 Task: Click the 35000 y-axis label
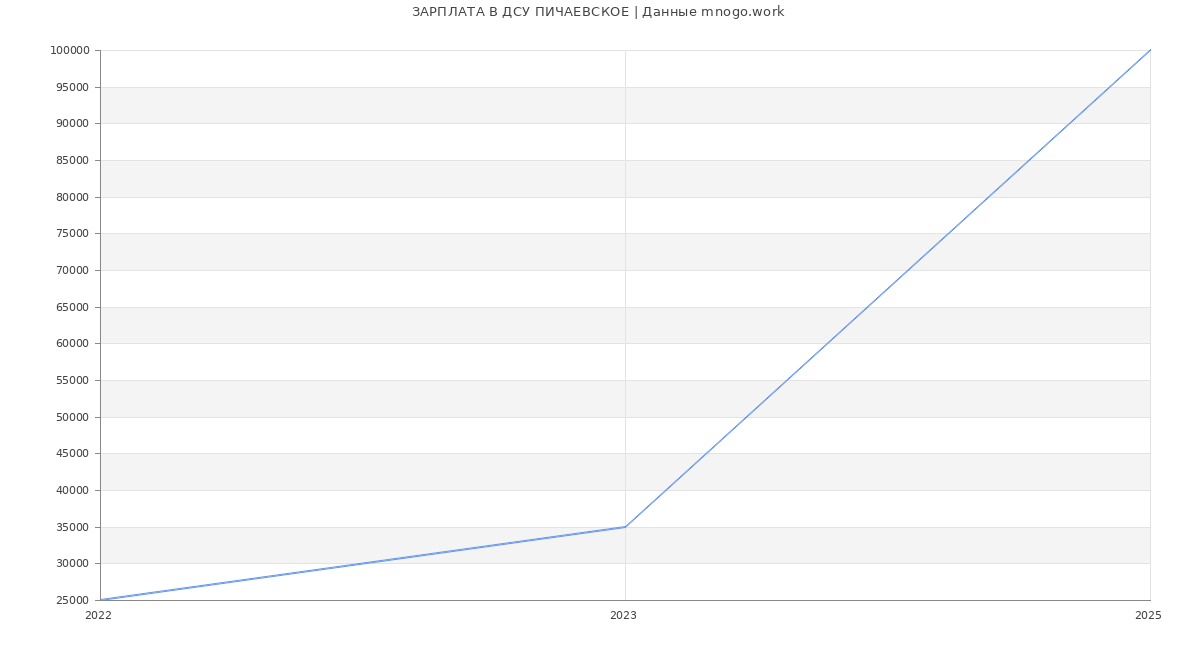pyautogui.click(x=72, y=527)
